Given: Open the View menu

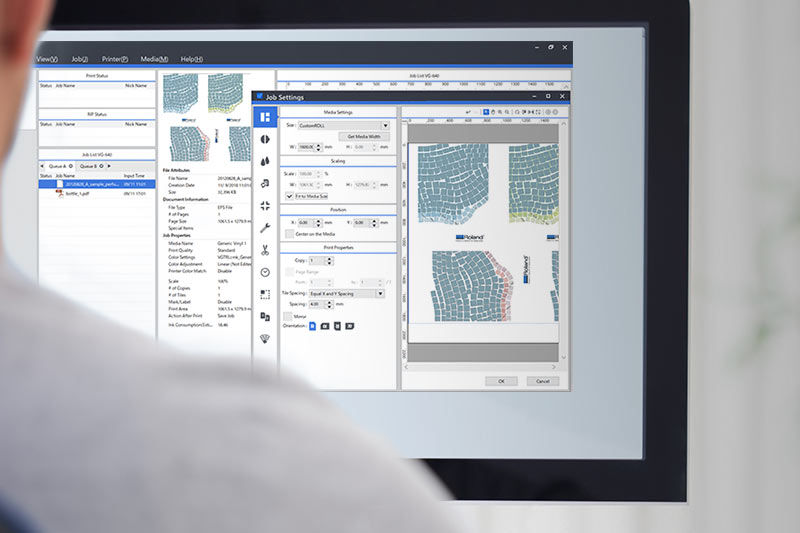Looking at the screenshot, I should 47,59.
